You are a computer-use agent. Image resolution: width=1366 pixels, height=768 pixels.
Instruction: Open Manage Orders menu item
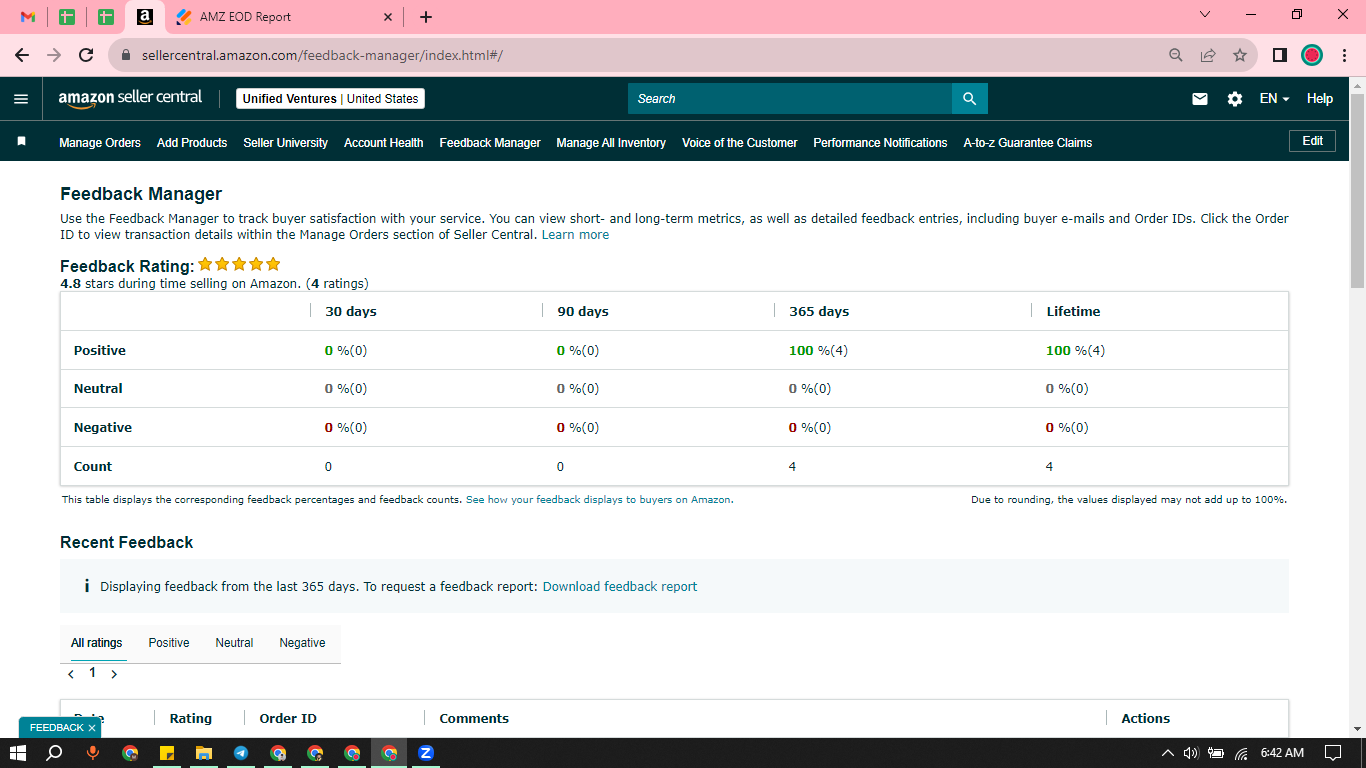(100, 143)
